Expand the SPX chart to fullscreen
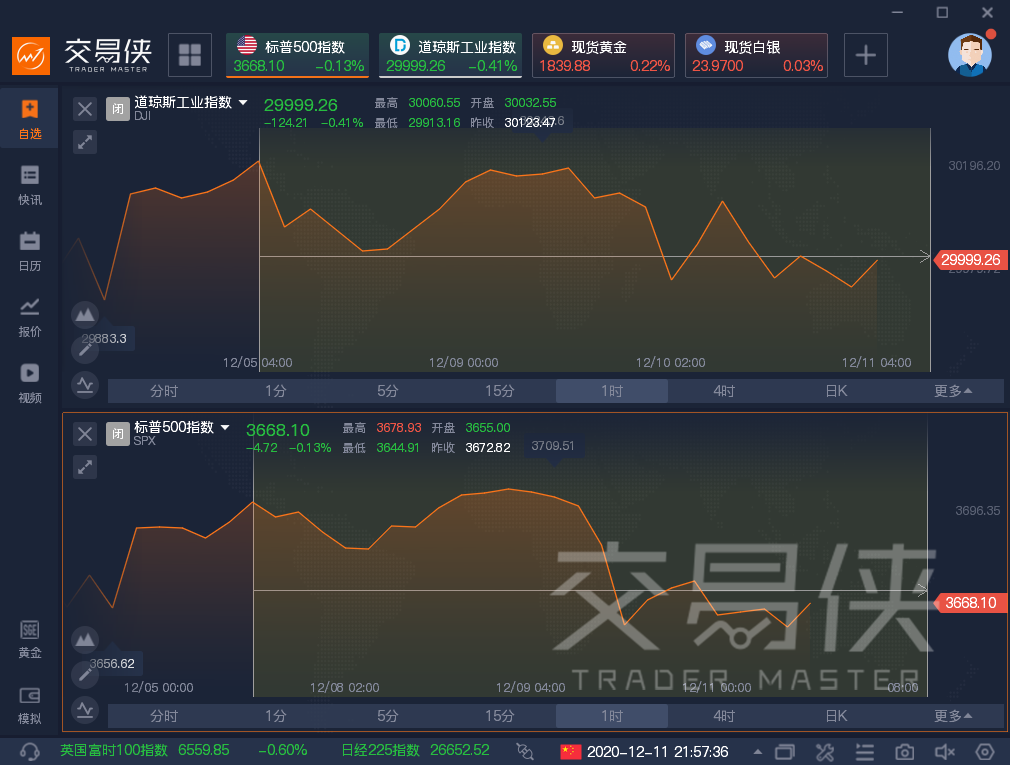The image size is (1010, 765). pos(84,467)
